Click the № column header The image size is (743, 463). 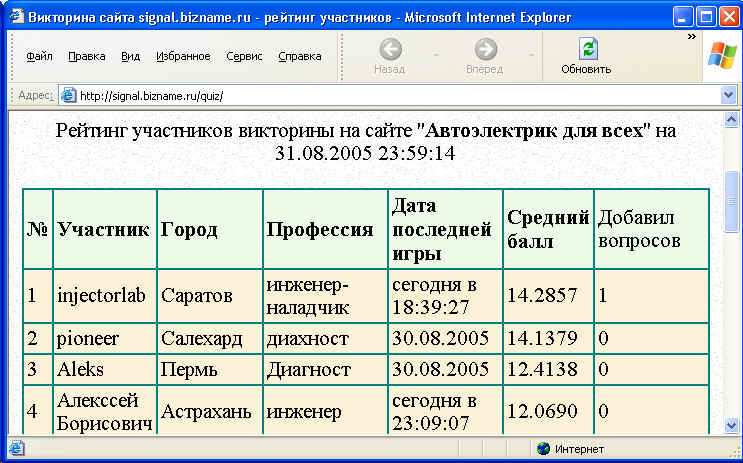point(38,229)
